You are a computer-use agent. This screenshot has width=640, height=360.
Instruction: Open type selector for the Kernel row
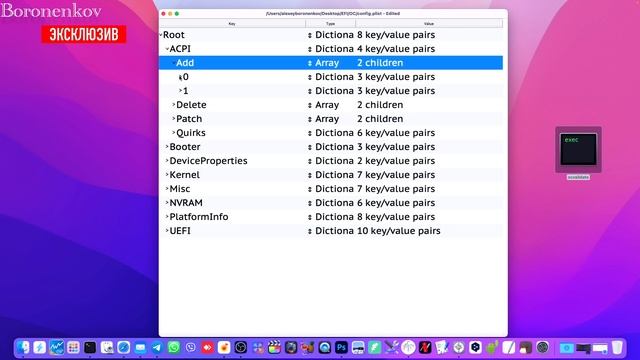click(x=310, y=175)
